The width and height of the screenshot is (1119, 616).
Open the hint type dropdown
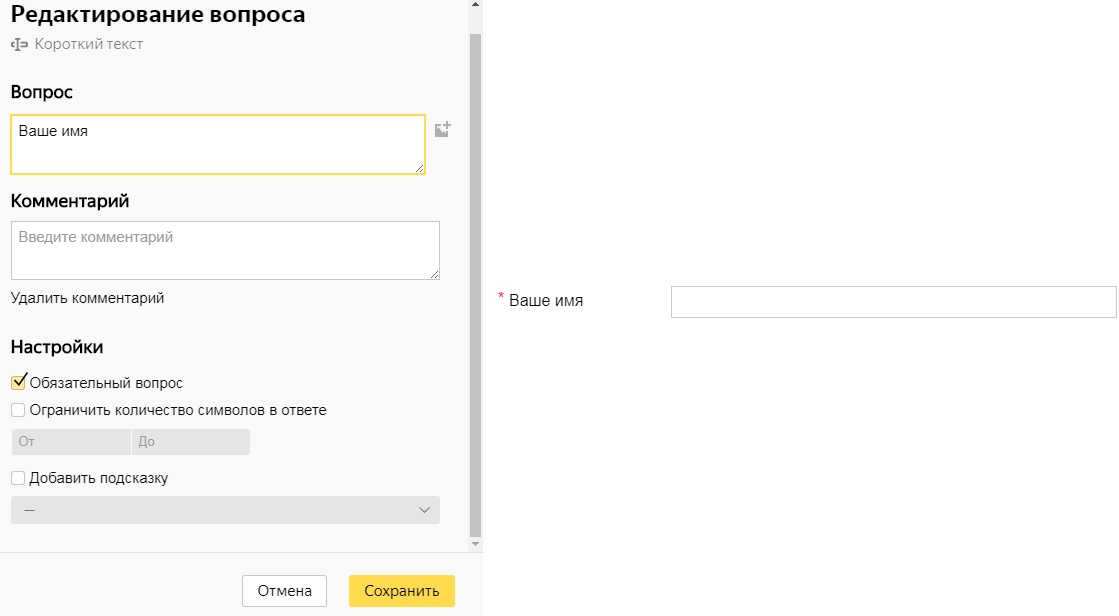225,510
